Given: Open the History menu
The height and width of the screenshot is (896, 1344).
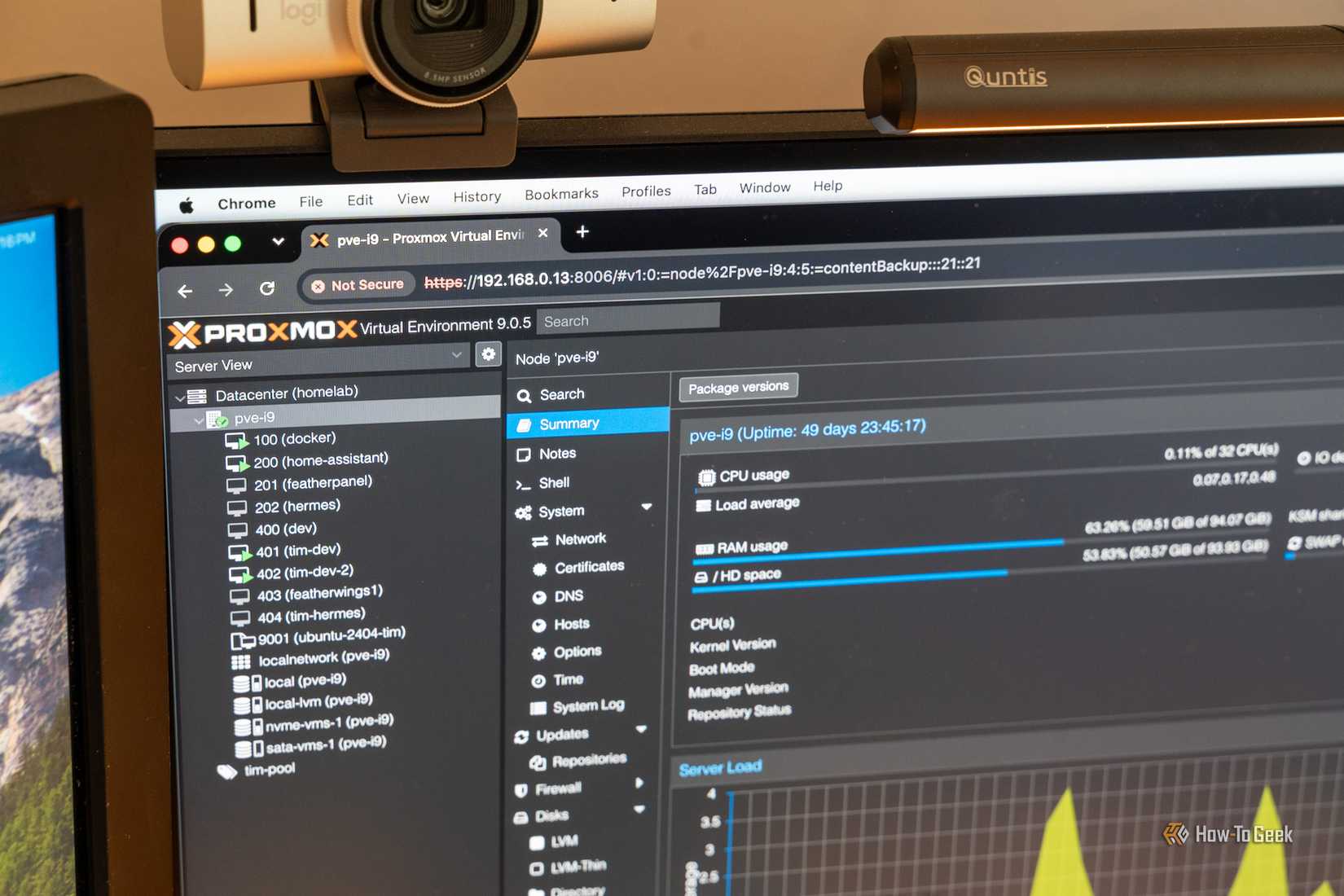Looking at the screenshot, I should [477, 196].
